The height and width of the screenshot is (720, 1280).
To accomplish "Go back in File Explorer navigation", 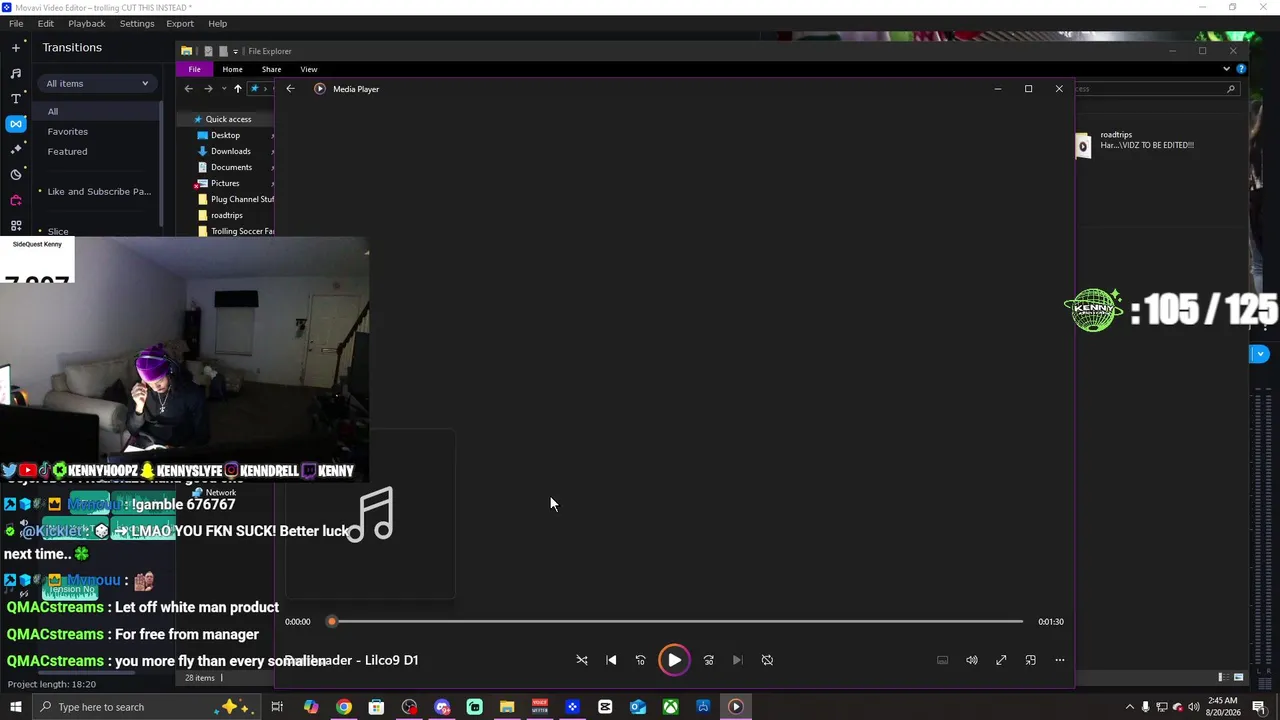I will pyautogui.click(x=189, y=89).
